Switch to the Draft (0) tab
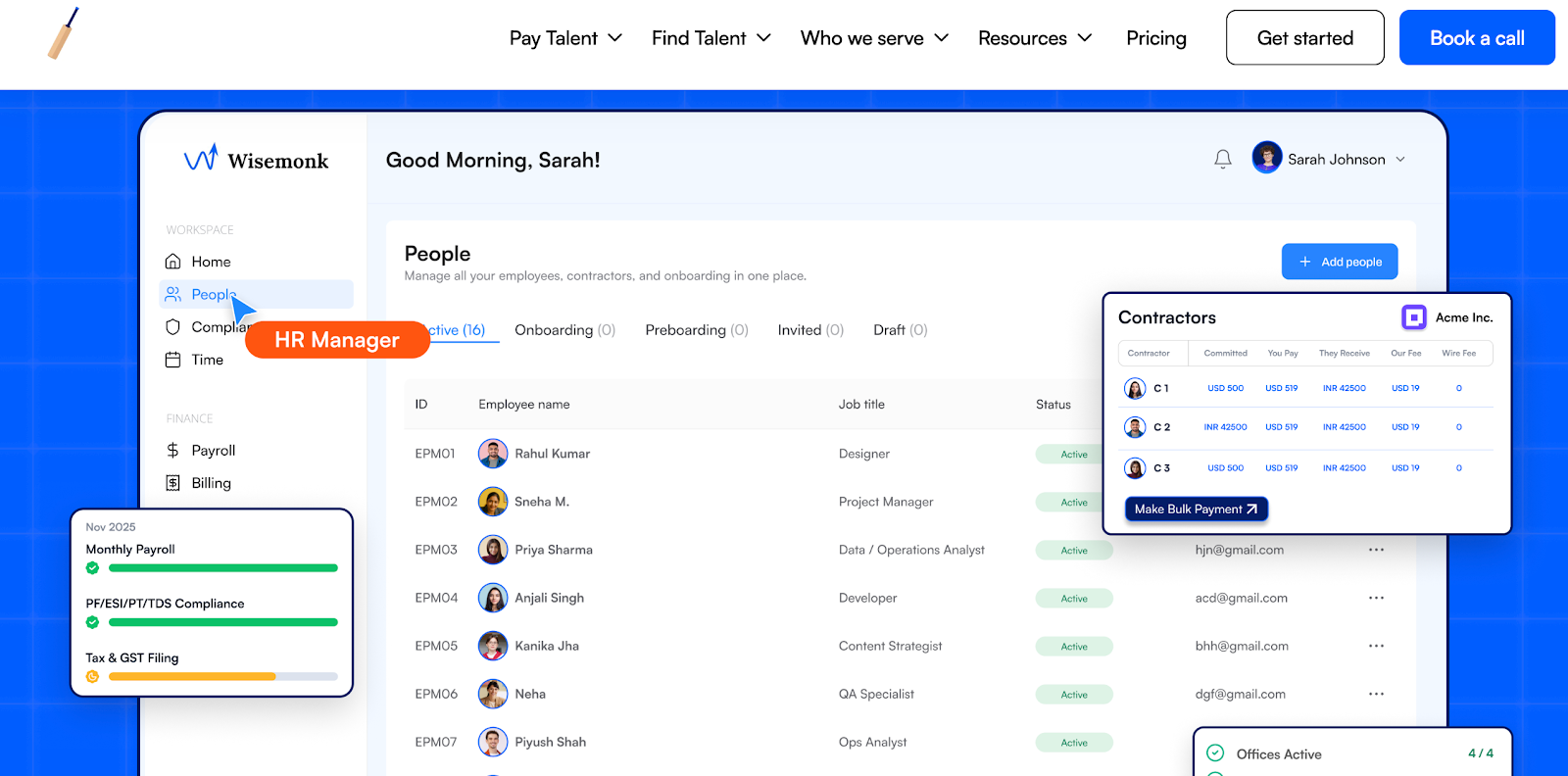This screenshot has height=776, width=1568. 901,330
